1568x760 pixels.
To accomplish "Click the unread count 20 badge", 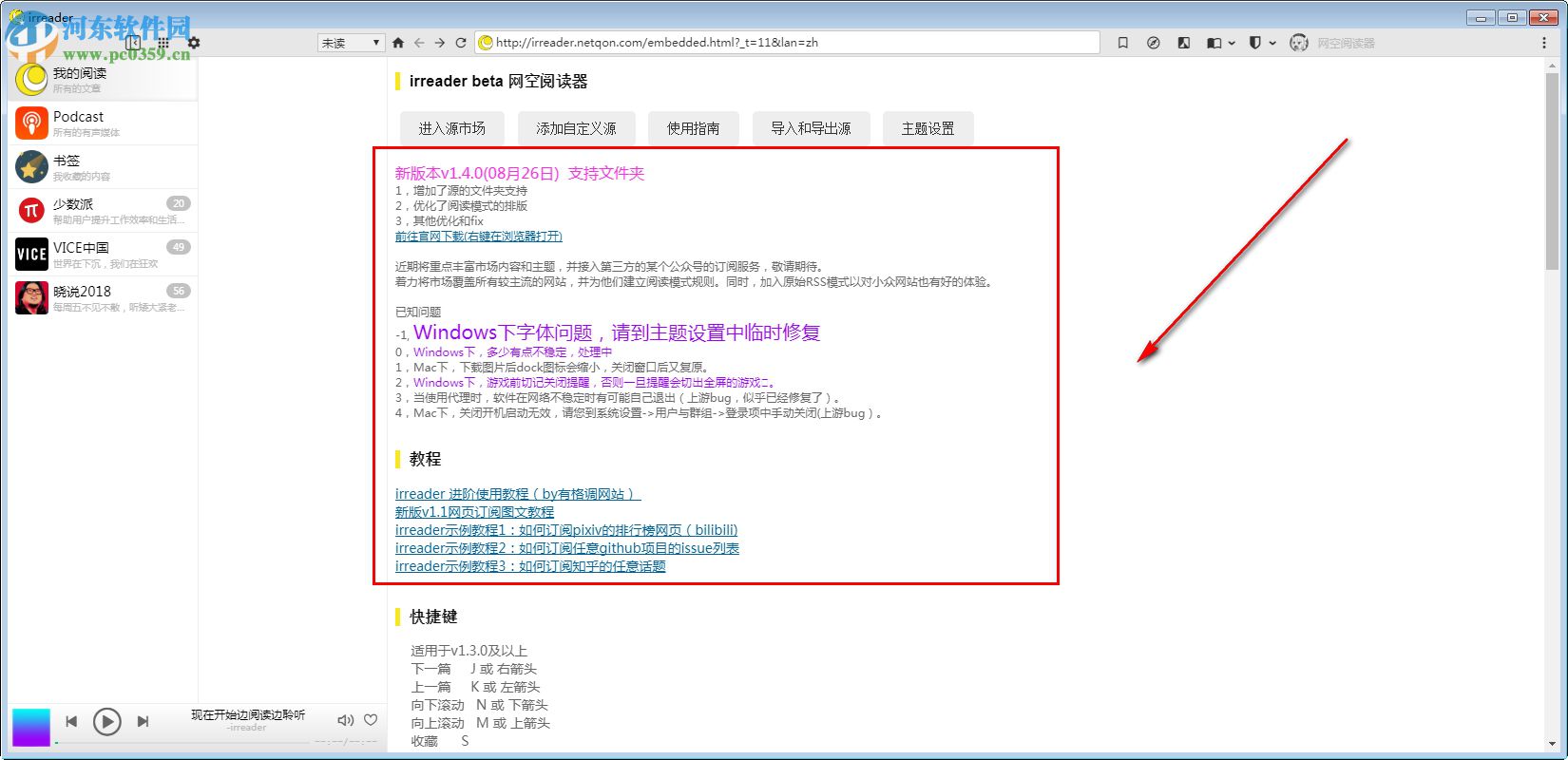I will coord(179,203).
